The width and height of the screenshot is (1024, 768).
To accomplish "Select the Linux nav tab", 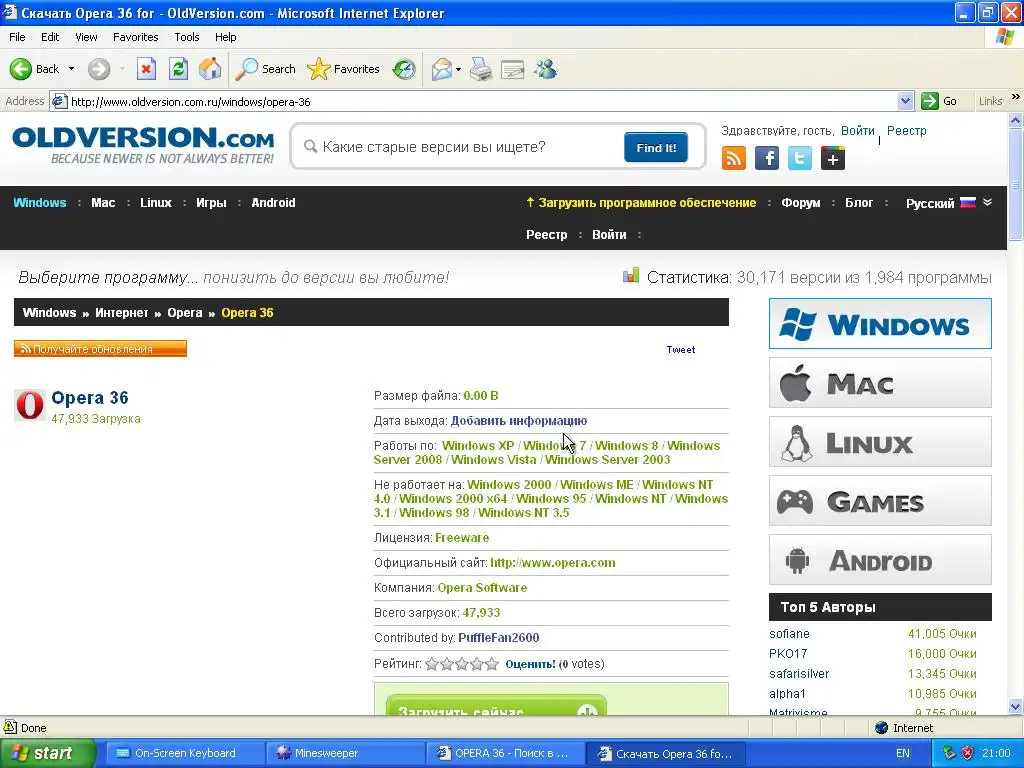I will point(156,202).
